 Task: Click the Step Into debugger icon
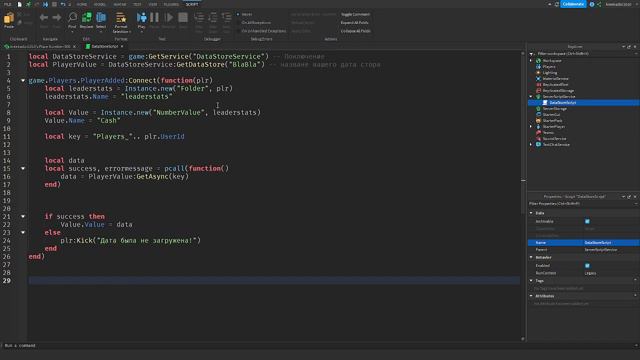199,17
